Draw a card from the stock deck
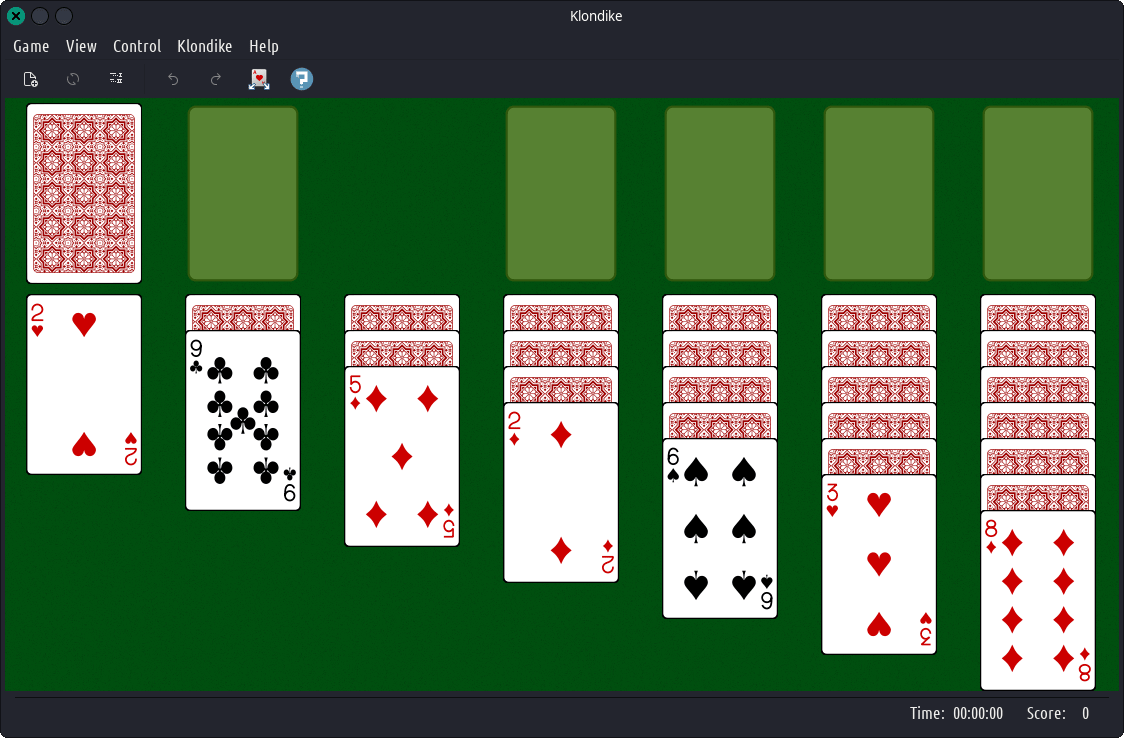The height and width of the screenshot is (738, 1124). click(84, 193)
